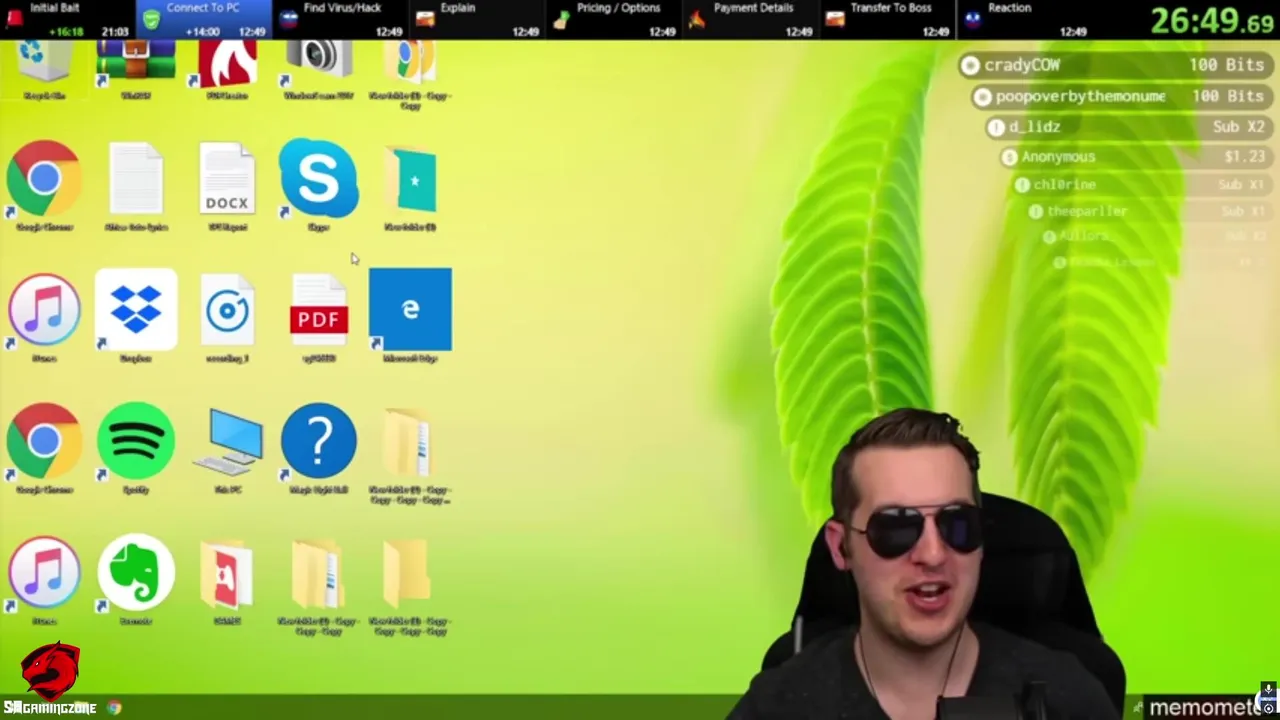Launch the Spotify shortcut
This screenshot has width=1280, height=720.
pos(136,448)
